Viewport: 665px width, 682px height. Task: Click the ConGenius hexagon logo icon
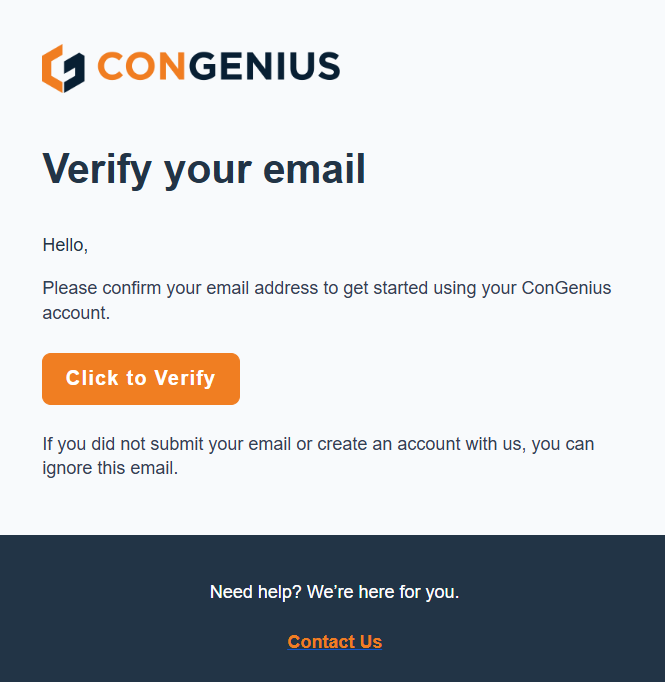(63, 68)
